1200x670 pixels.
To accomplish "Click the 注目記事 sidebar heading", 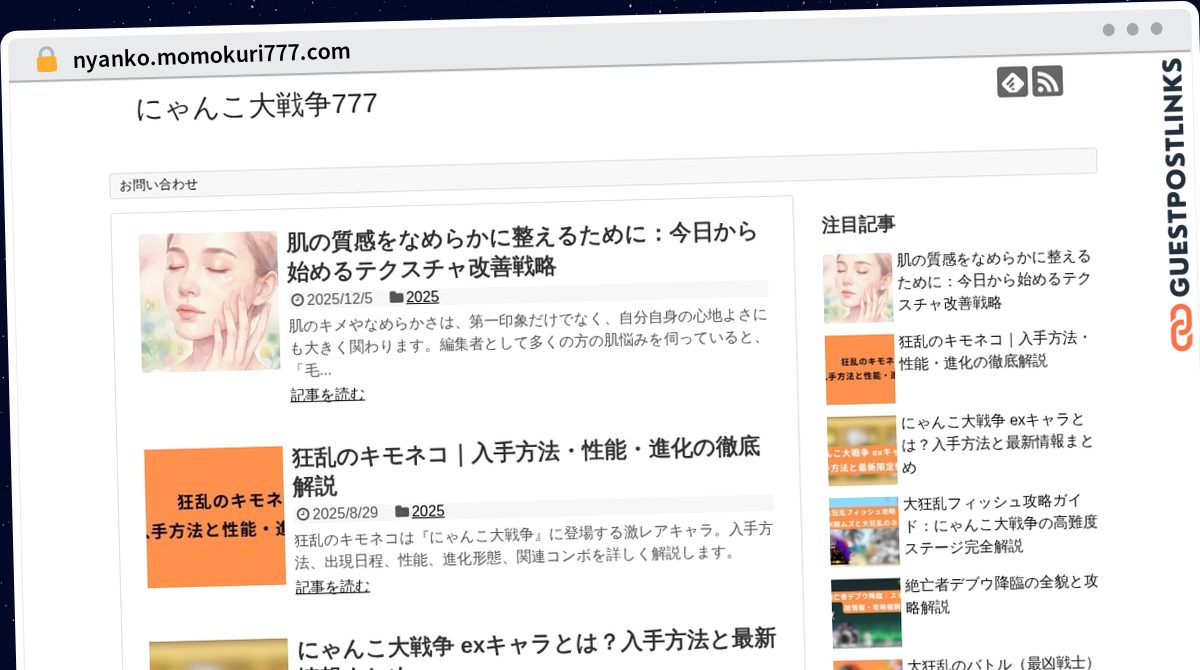I will (x=858, y=224).
